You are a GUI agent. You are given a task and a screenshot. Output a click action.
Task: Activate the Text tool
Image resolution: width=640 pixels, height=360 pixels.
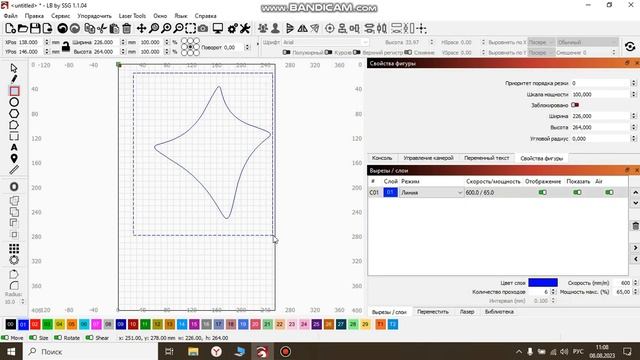14,147
